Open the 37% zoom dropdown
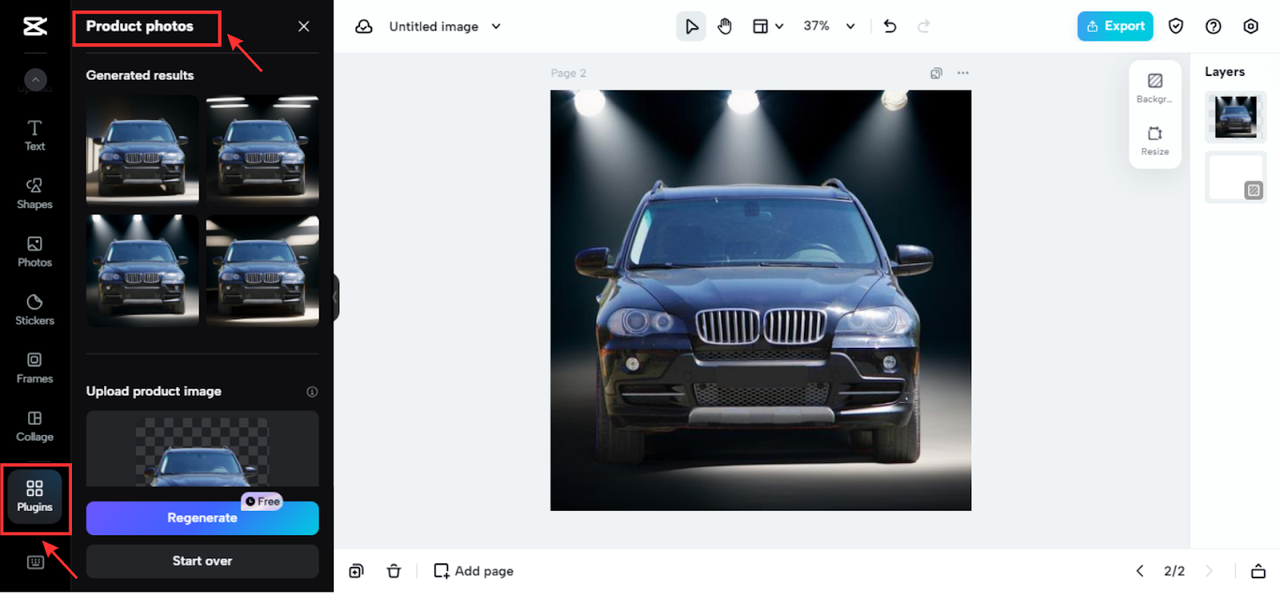This screenshot has height=595, width=1280. click(830, 26)
